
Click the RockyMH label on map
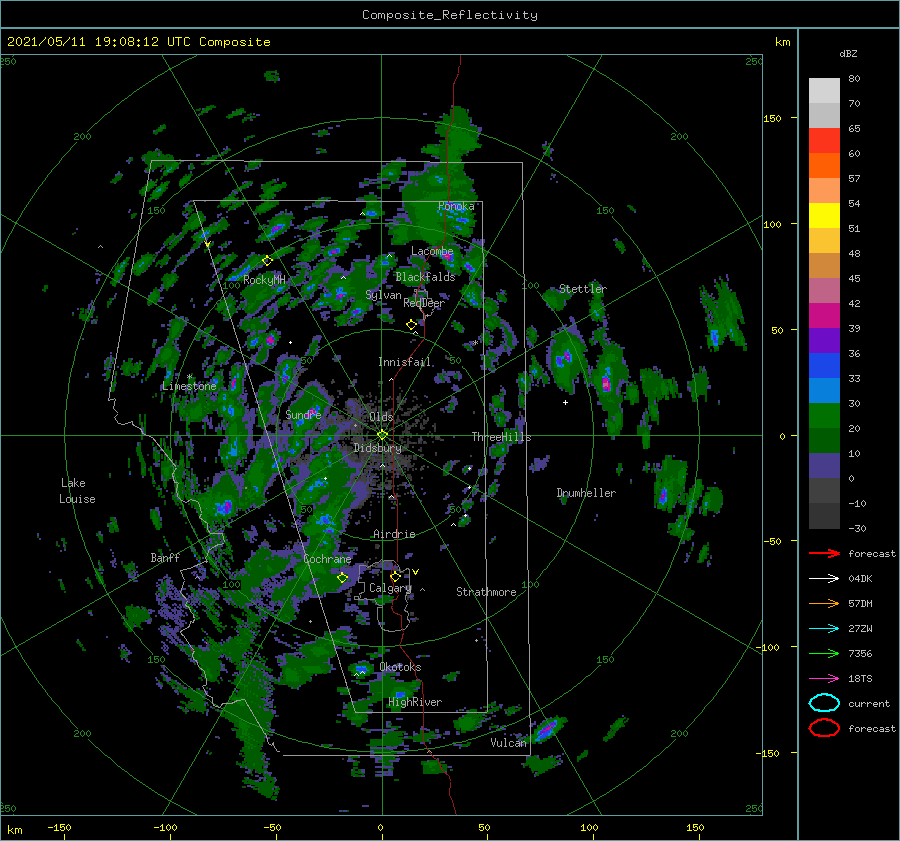click(264, 280)
